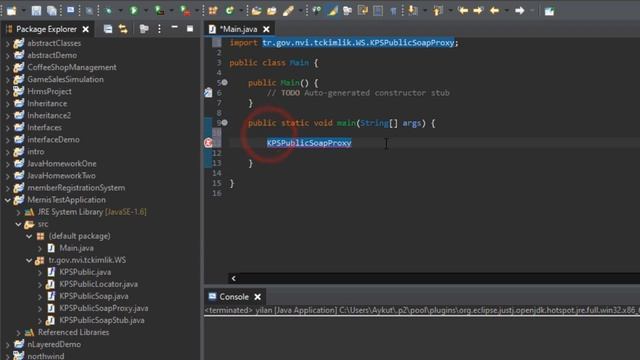The width and height of the screenshot is (640, 360).
Task: Go to Last Edit Location arrow
Action: coord(463,10)
